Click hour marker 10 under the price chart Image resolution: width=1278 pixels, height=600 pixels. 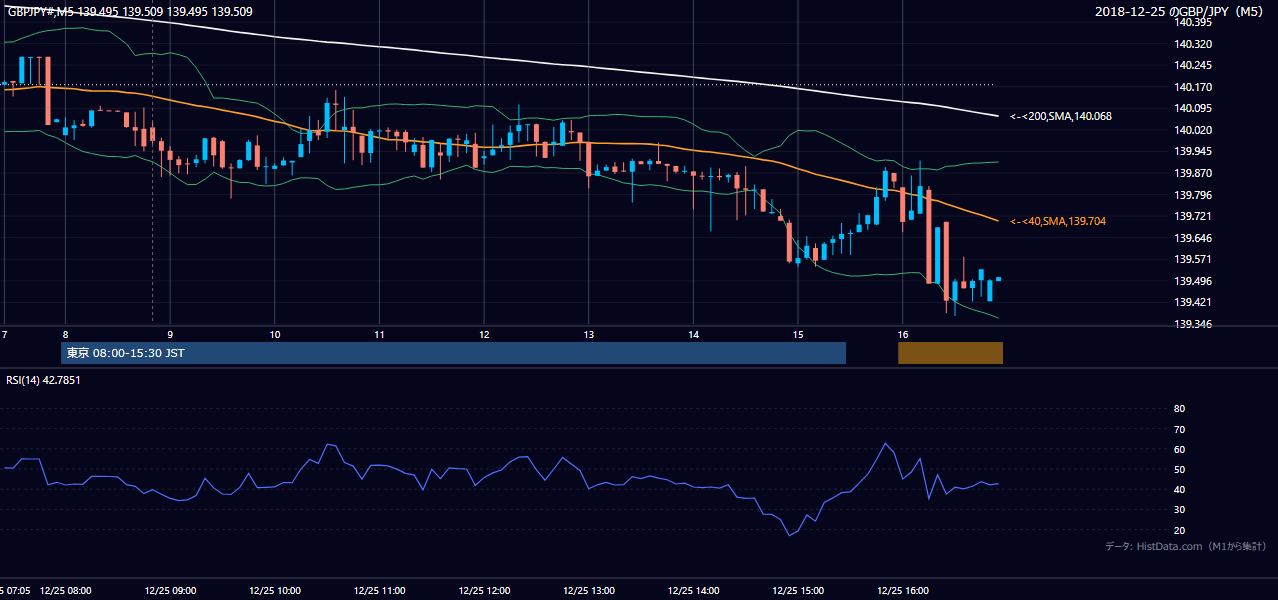(x=275, y=333)
